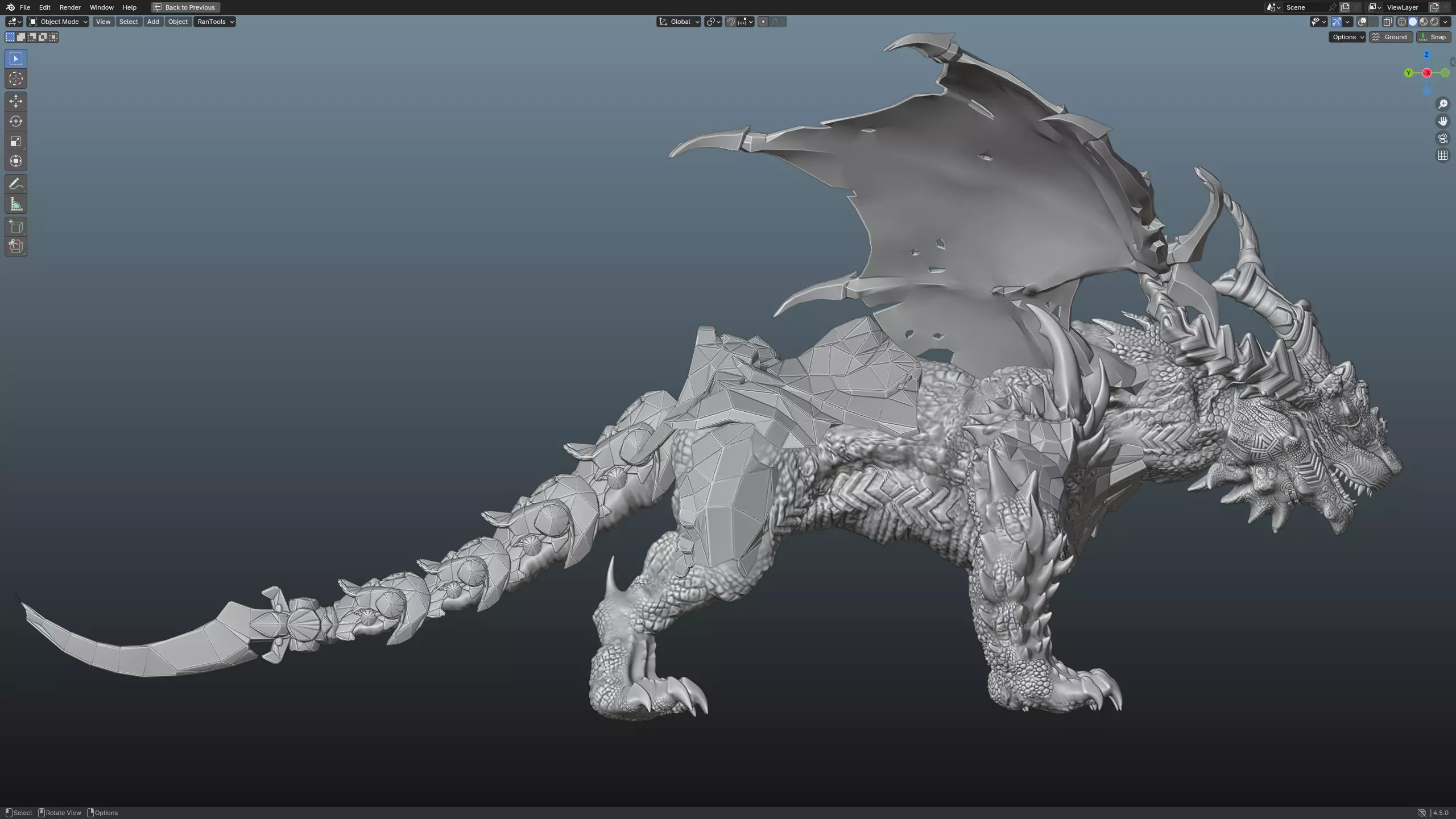
Task: Open the Help menu
Action: coord(130,7)
